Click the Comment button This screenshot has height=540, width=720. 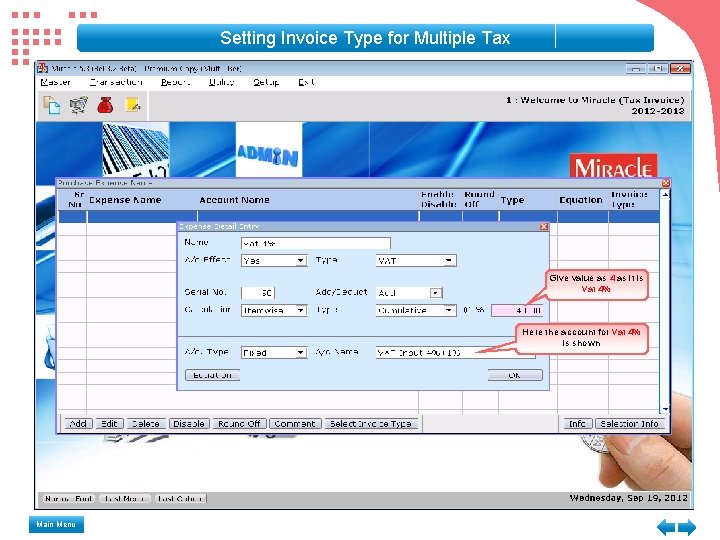[295, 424]
